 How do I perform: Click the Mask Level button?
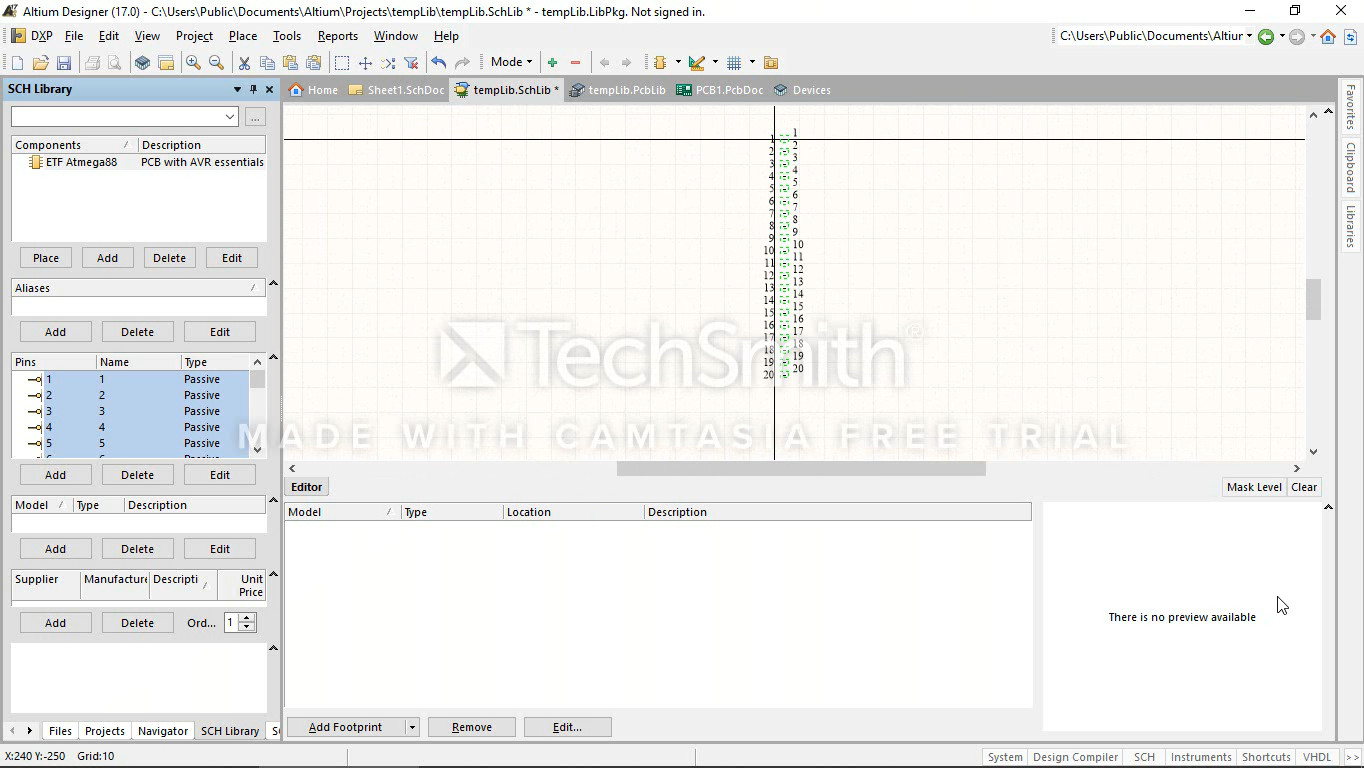pyautogui.click(x=1253, y=487)
